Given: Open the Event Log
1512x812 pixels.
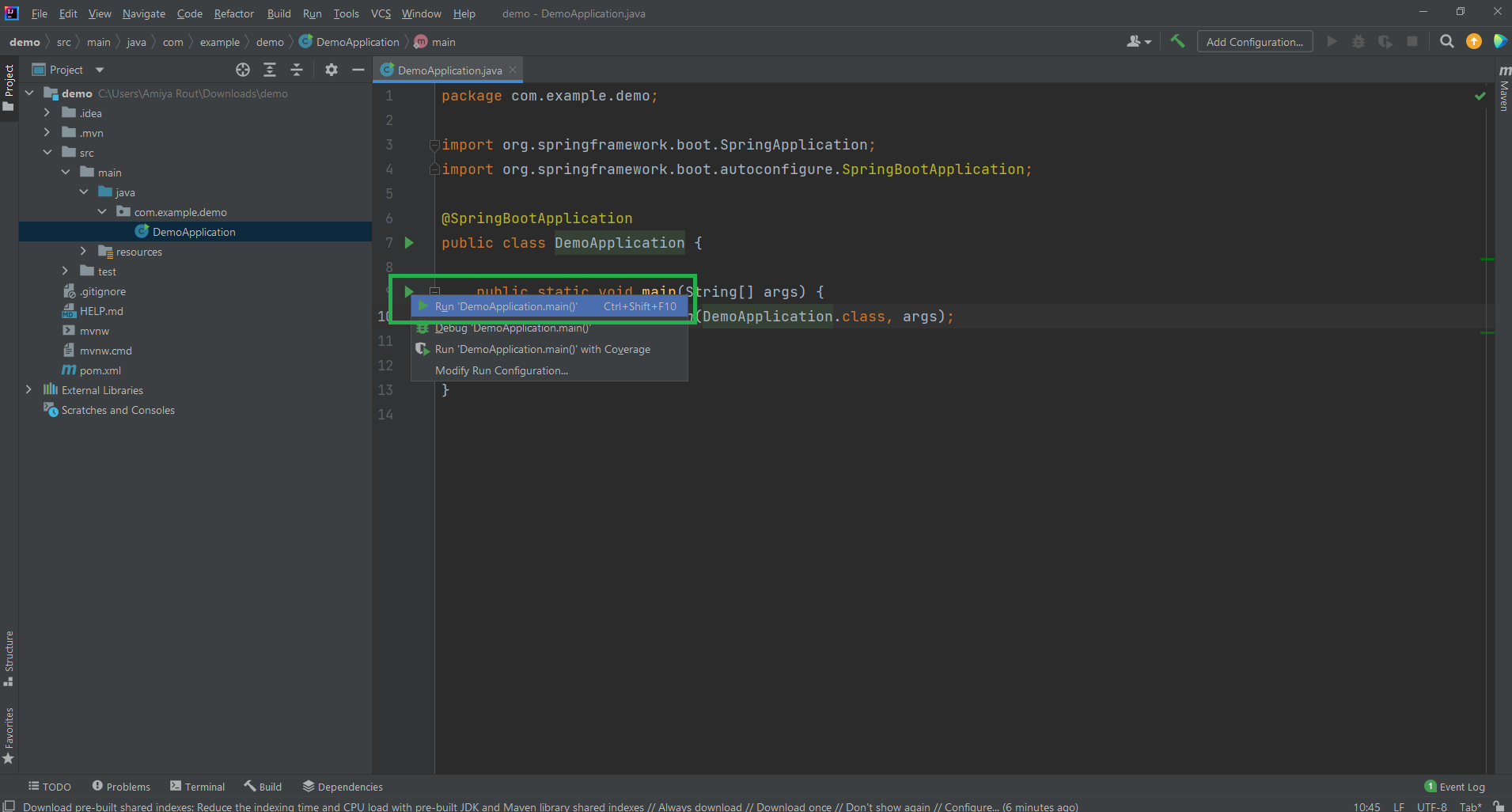Looking at the screenshot, I should click(1455, 787).
